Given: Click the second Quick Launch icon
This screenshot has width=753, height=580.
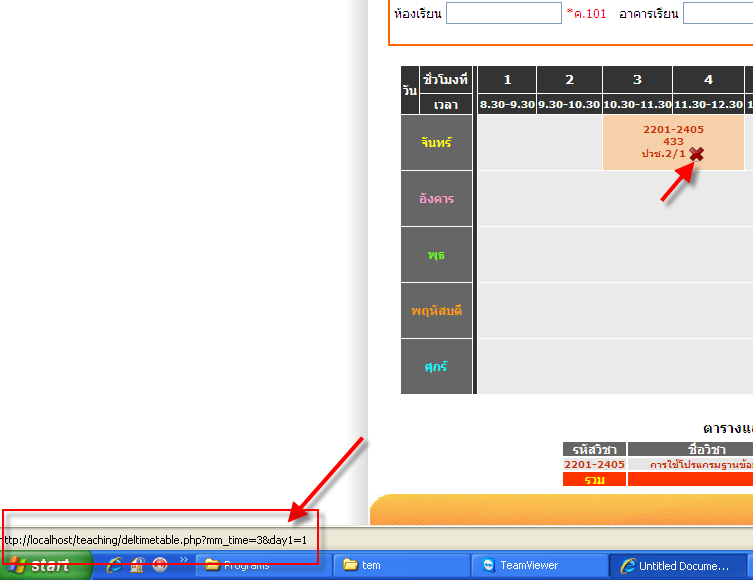Looking at the screenshot, I should [x=137, y=565].
